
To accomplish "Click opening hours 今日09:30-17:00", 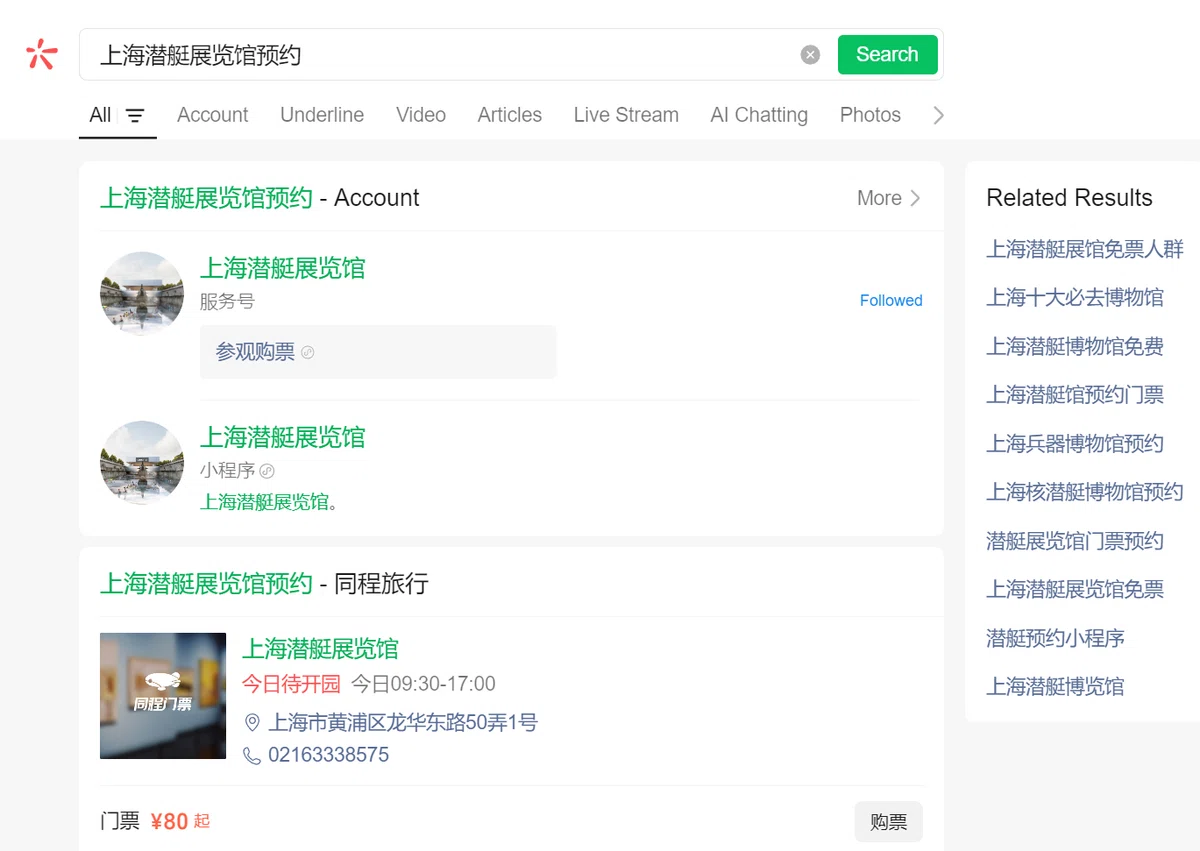I will coord(423,684).
